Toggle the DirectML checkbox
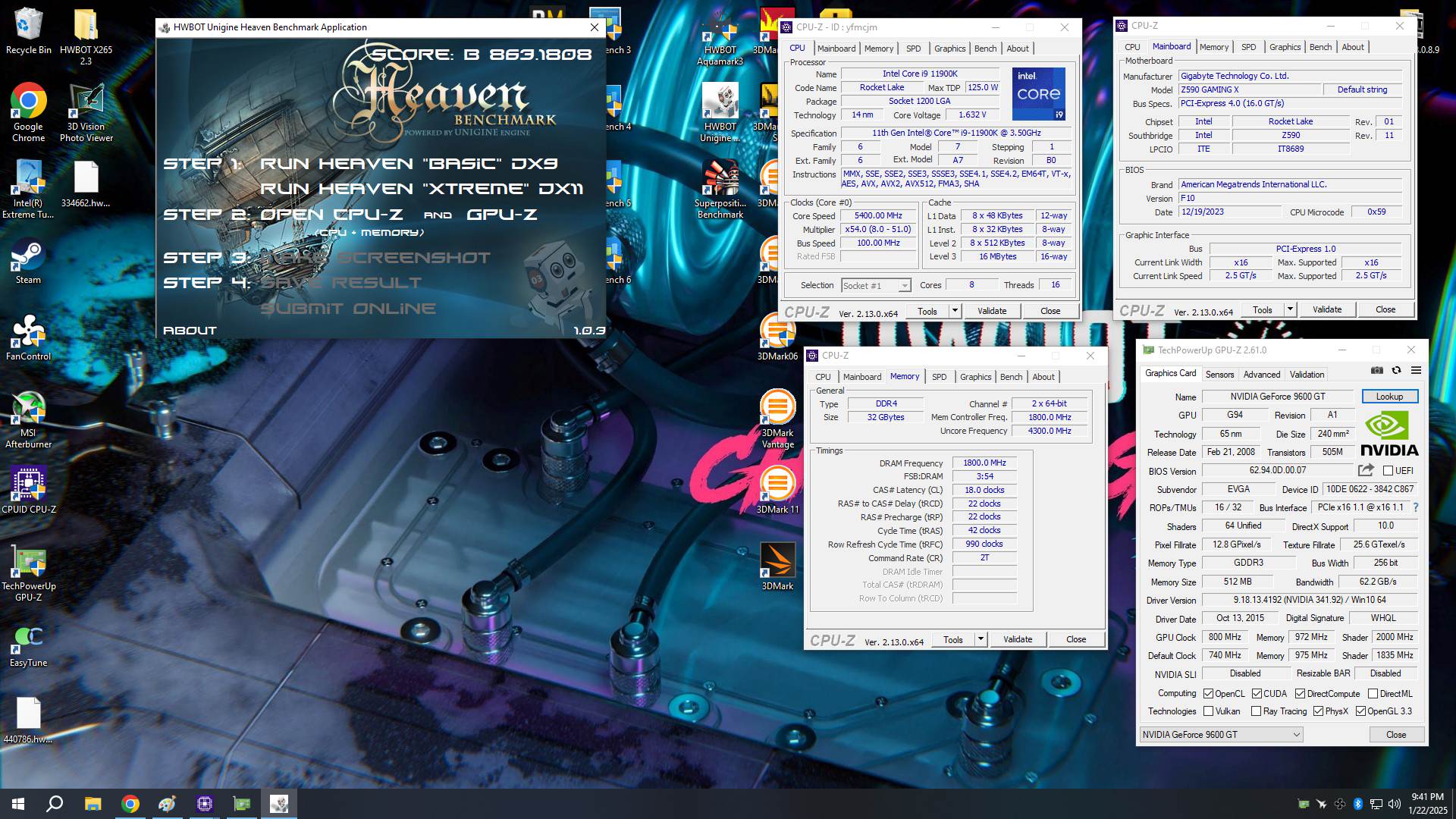This screenshot has height=819, width=1456. click(1373, 694)
